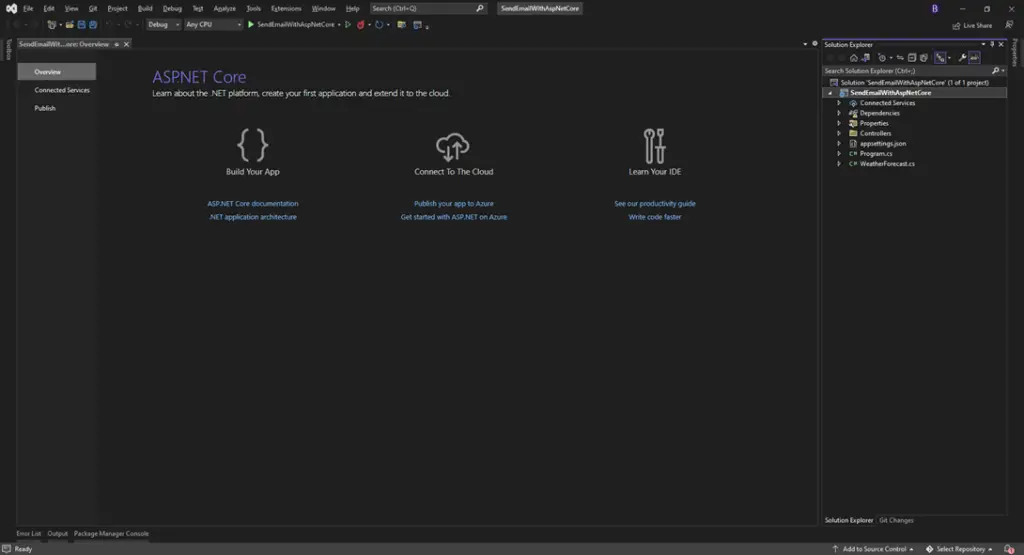Click the Live Share button
1024x555 pixels.
pos(972,25)
